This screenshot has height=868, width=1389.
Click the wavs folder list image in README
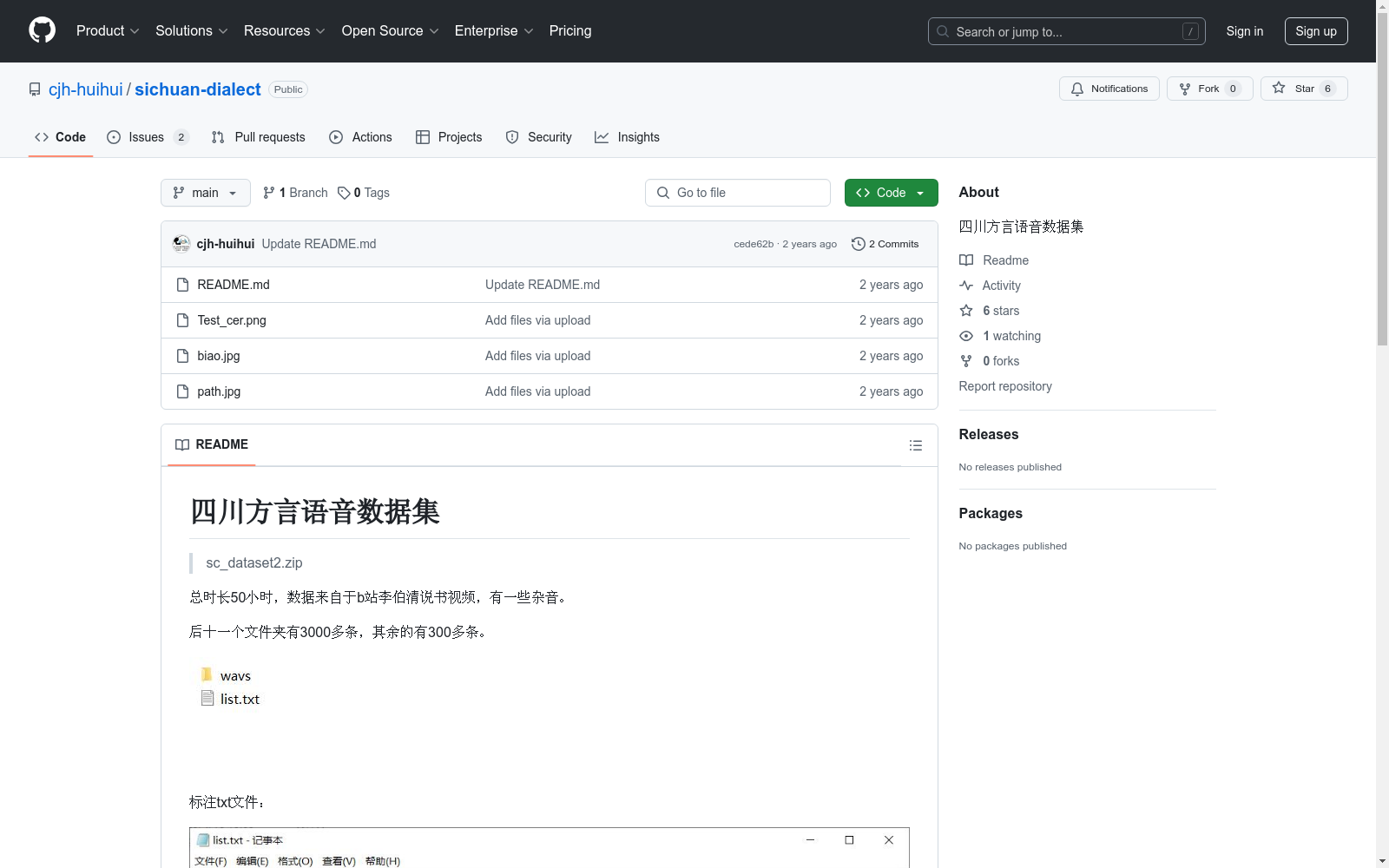coord(230,687)
